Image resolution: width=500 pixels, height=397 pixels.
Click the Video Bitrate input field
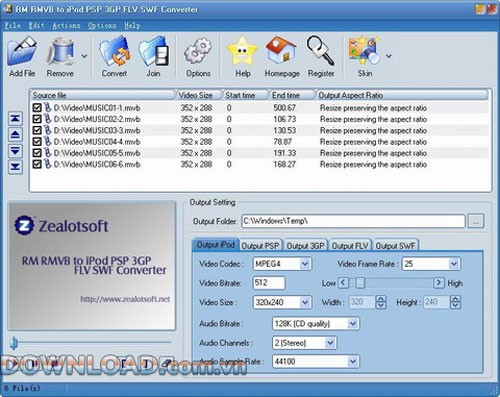point(269,283)
